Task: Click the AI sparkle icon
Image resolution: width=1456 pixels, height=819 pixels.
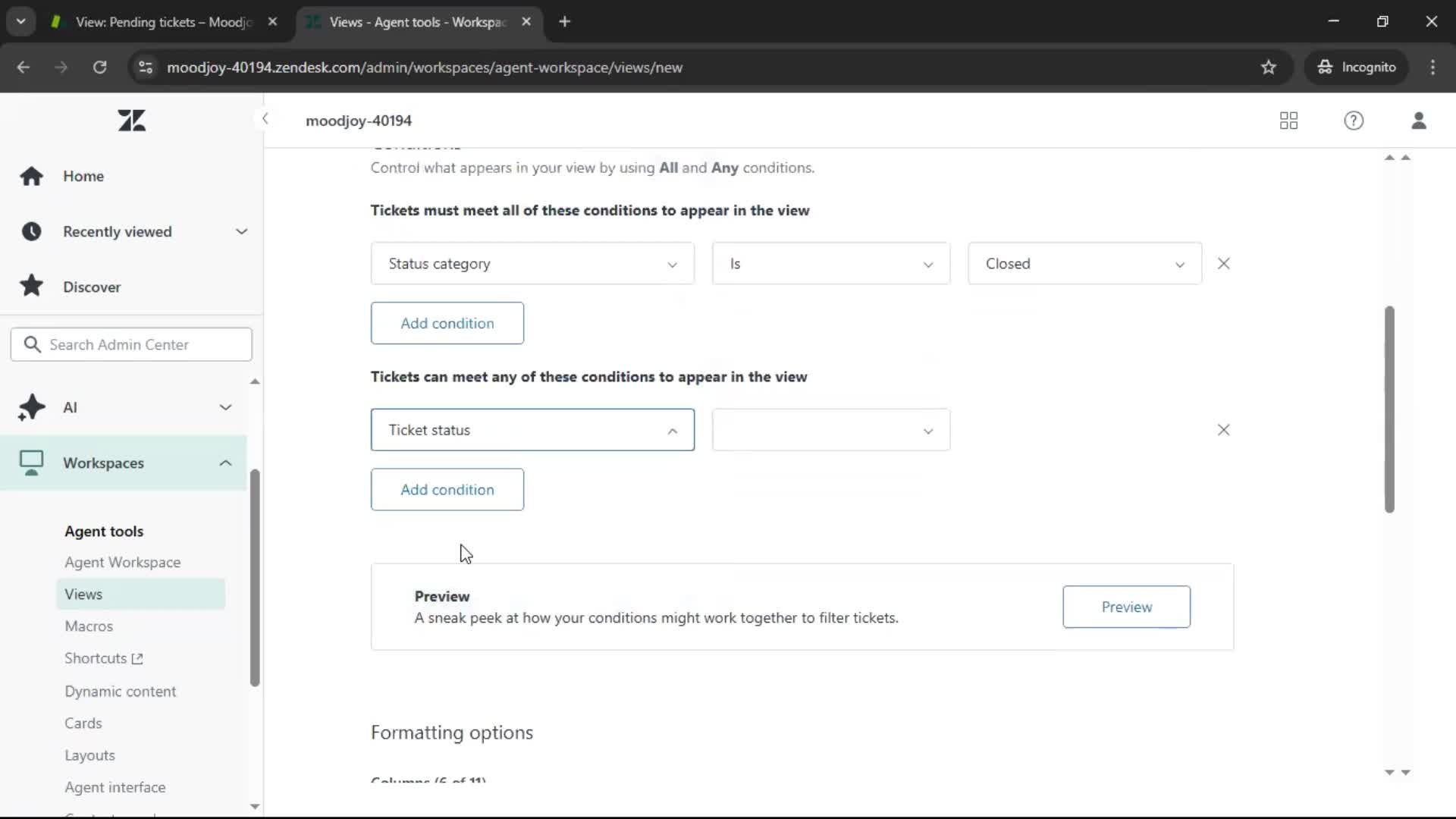Action: click(x=31, y=407)
